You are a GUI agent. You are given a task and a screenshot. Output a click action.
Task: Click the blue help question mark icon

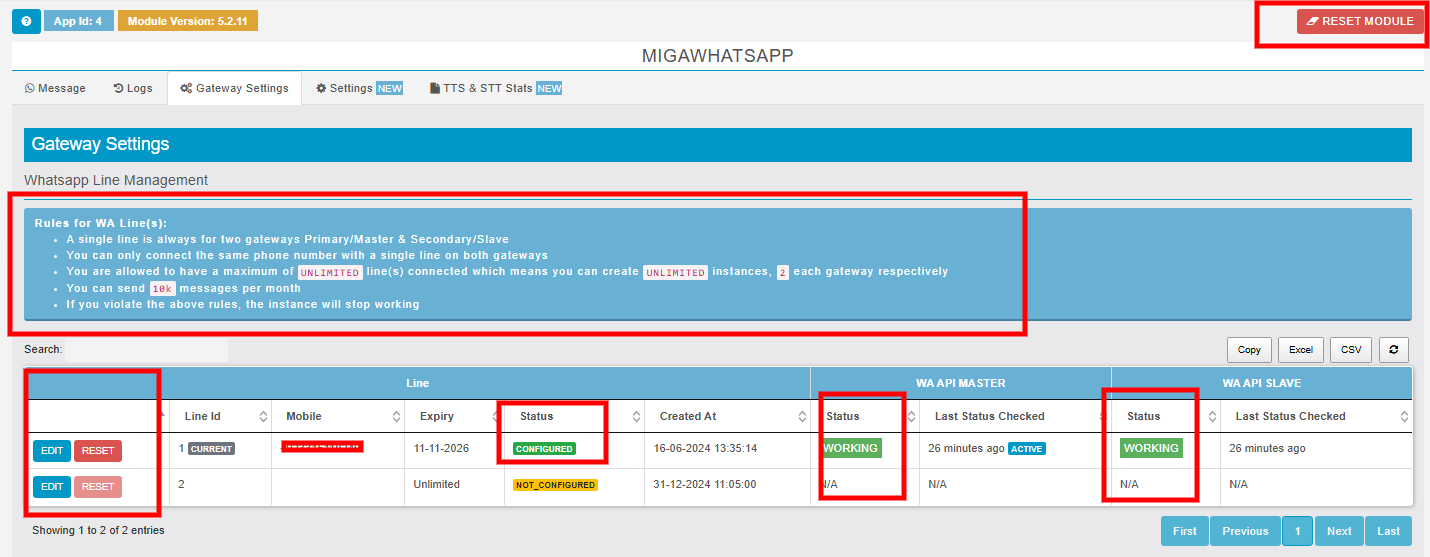click(x=26, y=21)
